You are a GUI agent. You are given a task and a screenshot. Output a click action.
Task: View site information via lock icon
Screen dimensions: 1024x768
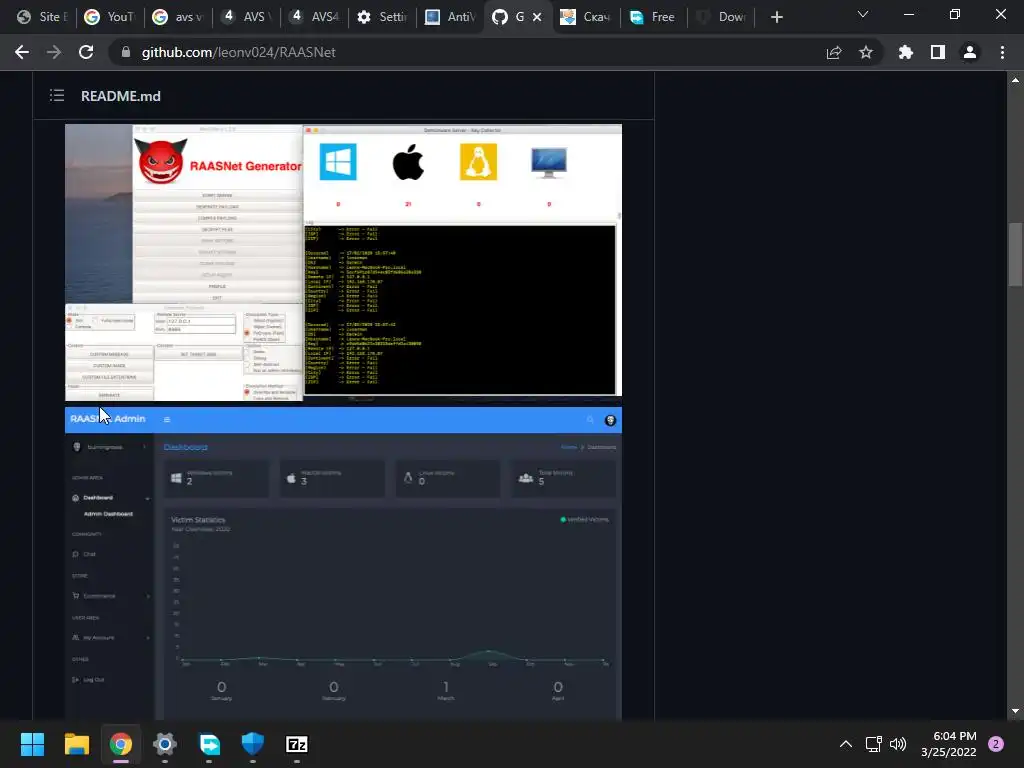point(126,52)
